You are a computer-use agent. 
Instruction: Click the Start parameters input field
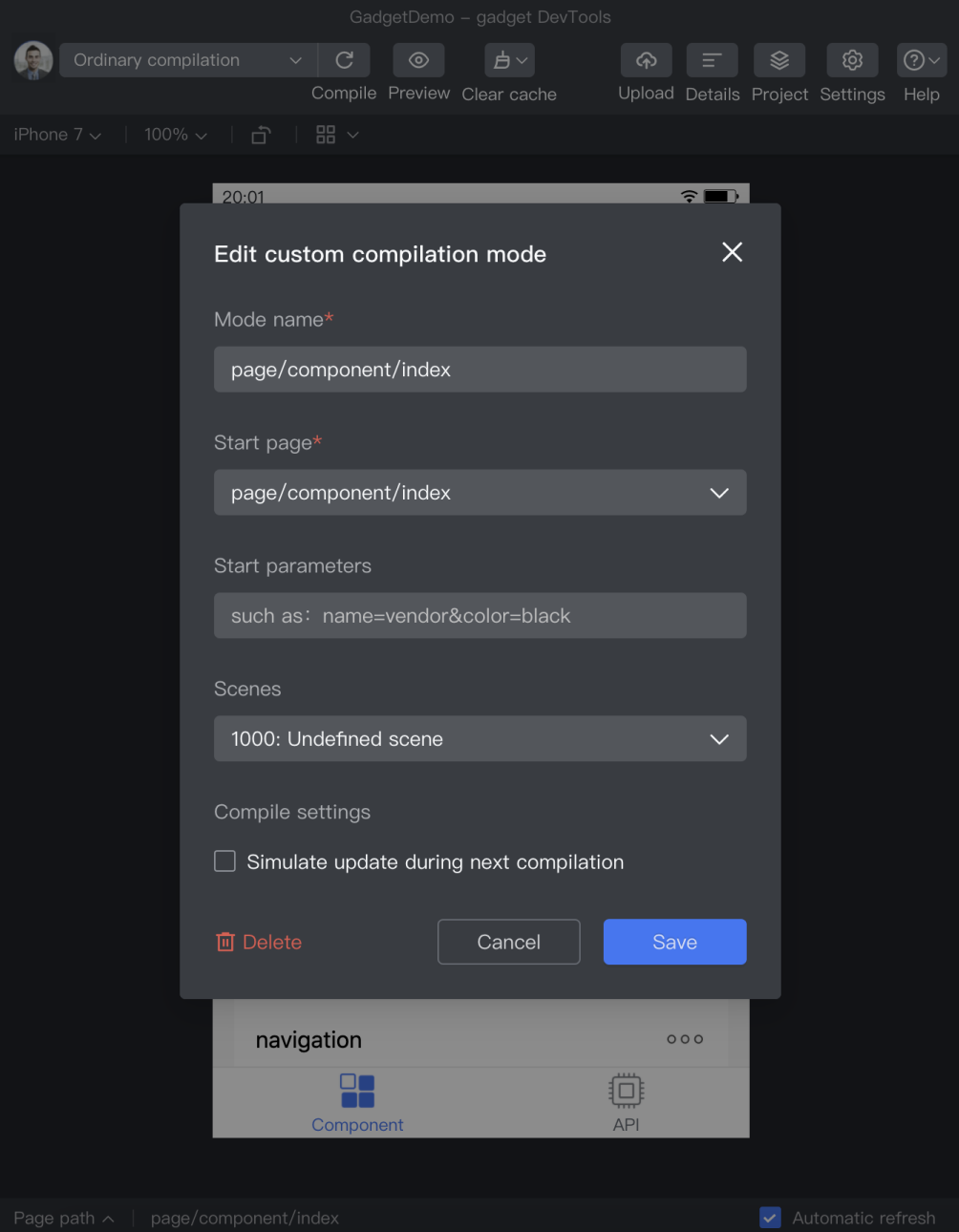click(479, 616)
